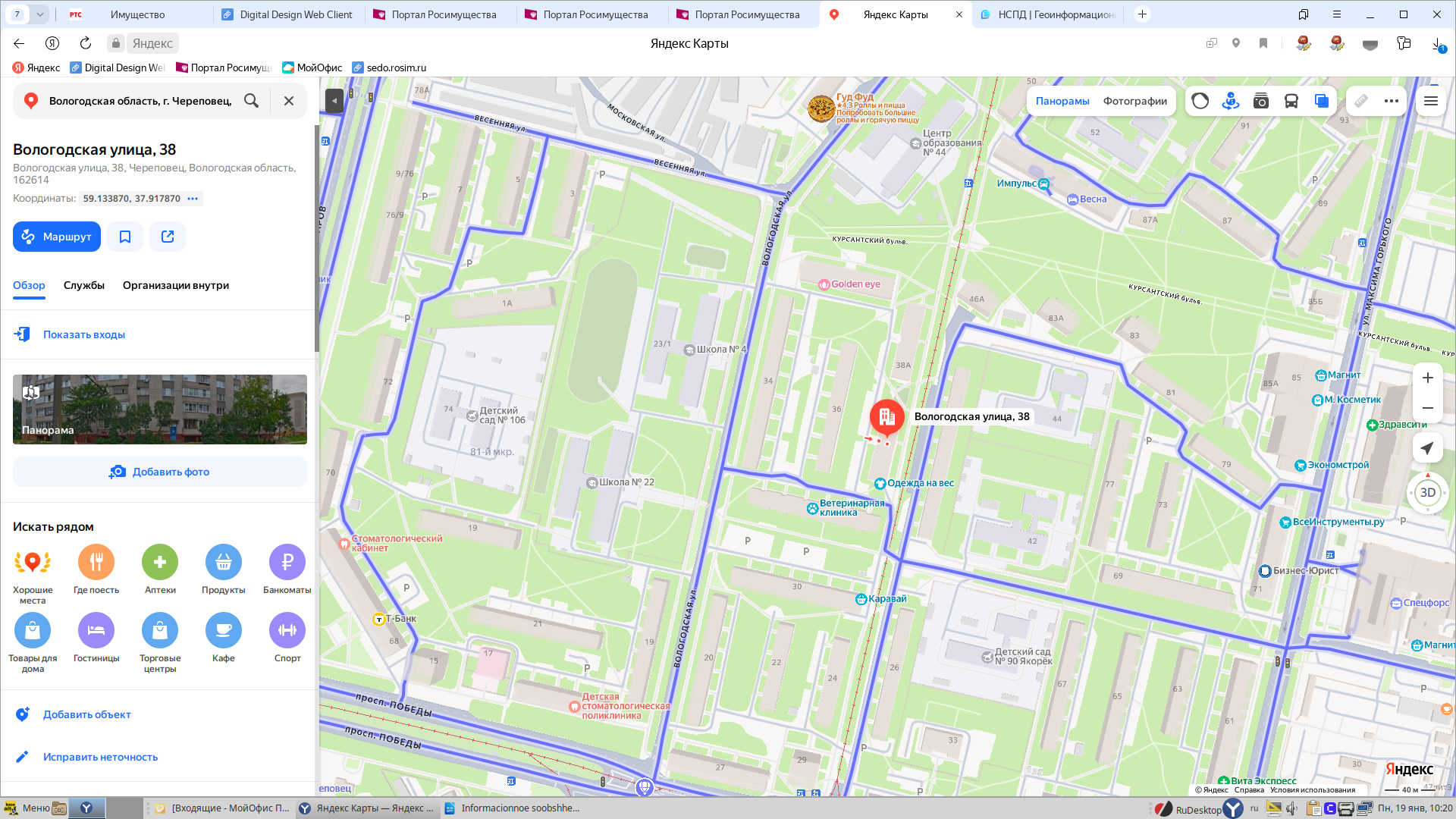1456x819 pixels.
Task: Click the share link icon
Action: (168, 237)
